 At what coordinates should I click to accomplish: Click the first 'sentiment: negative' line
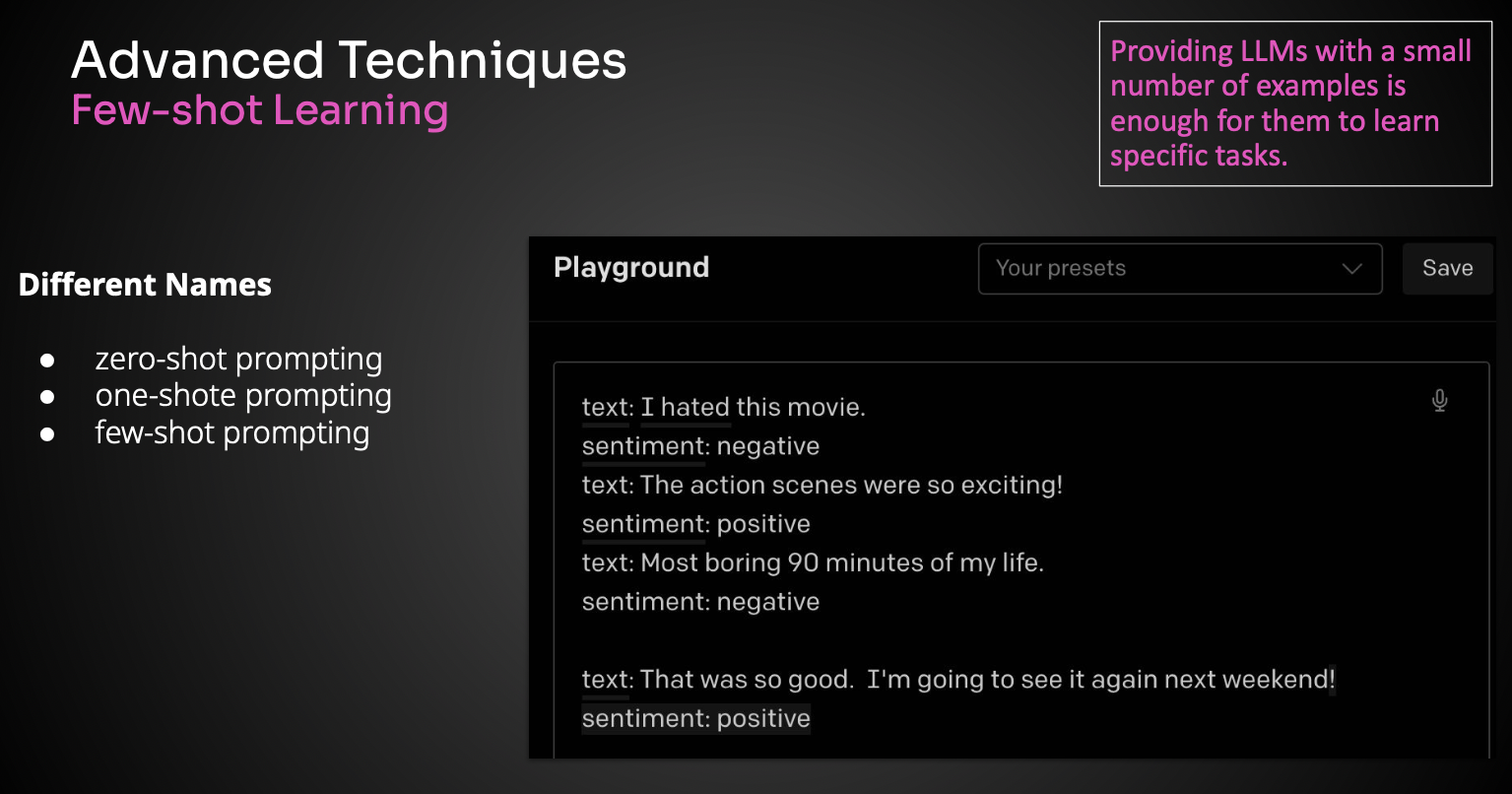700,446
